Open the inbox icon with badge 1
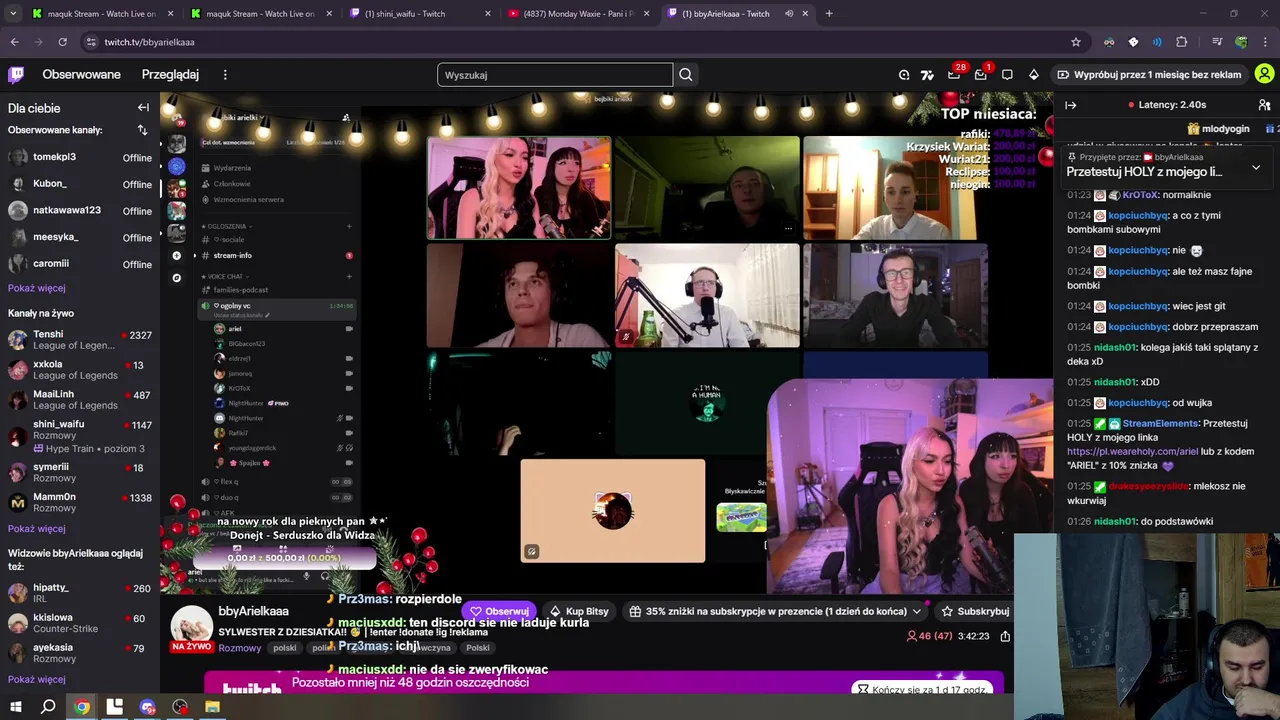1280x720 pixels. [981, 74]
